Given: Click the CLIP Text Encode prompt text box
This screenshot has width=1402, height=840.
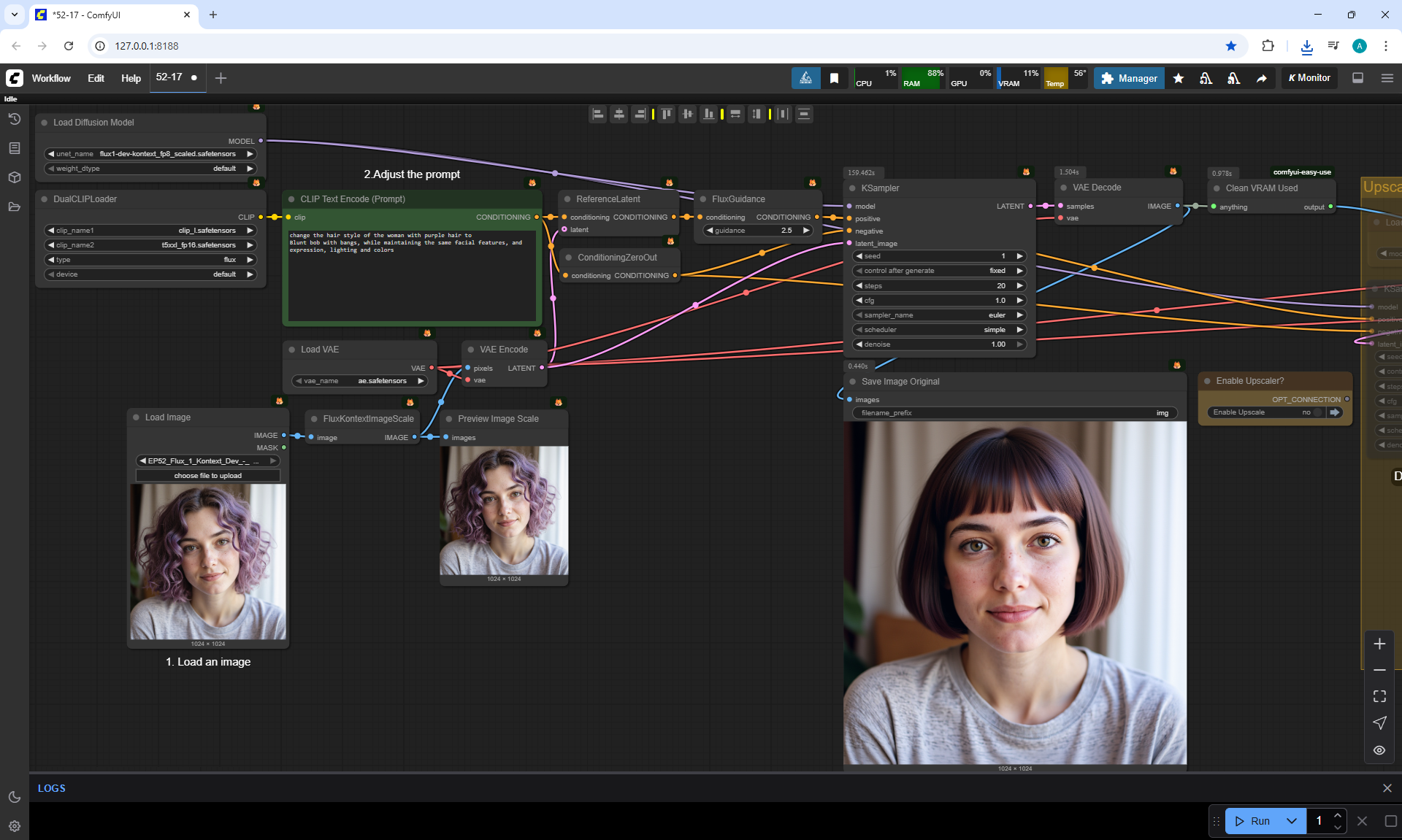Looking at the screenshot, I should click(412, 277).
